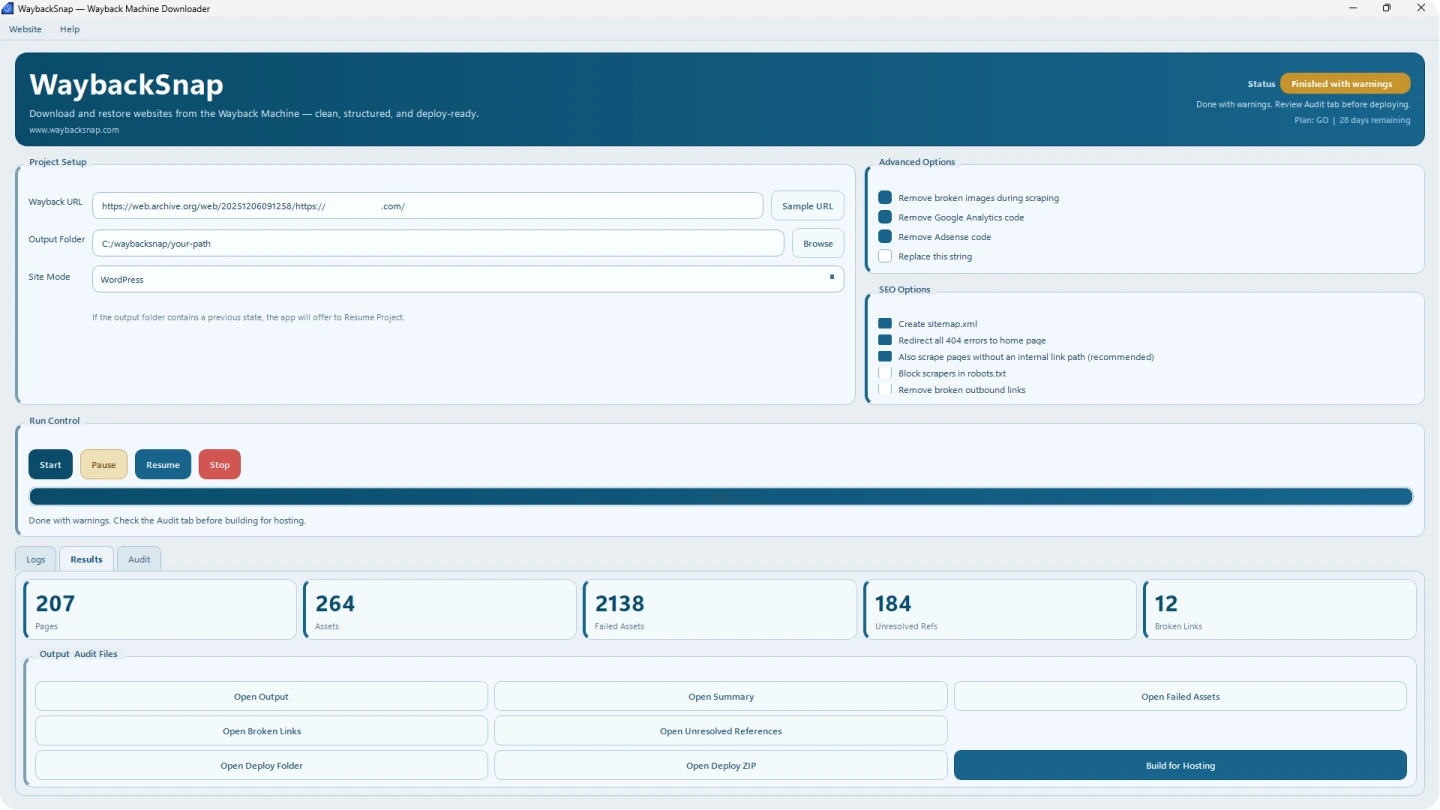The image size is (1440, 810).
Task: Click the WaybackSnap app icon in title bar
Action: pyautogui.click(x=8, y=8)
